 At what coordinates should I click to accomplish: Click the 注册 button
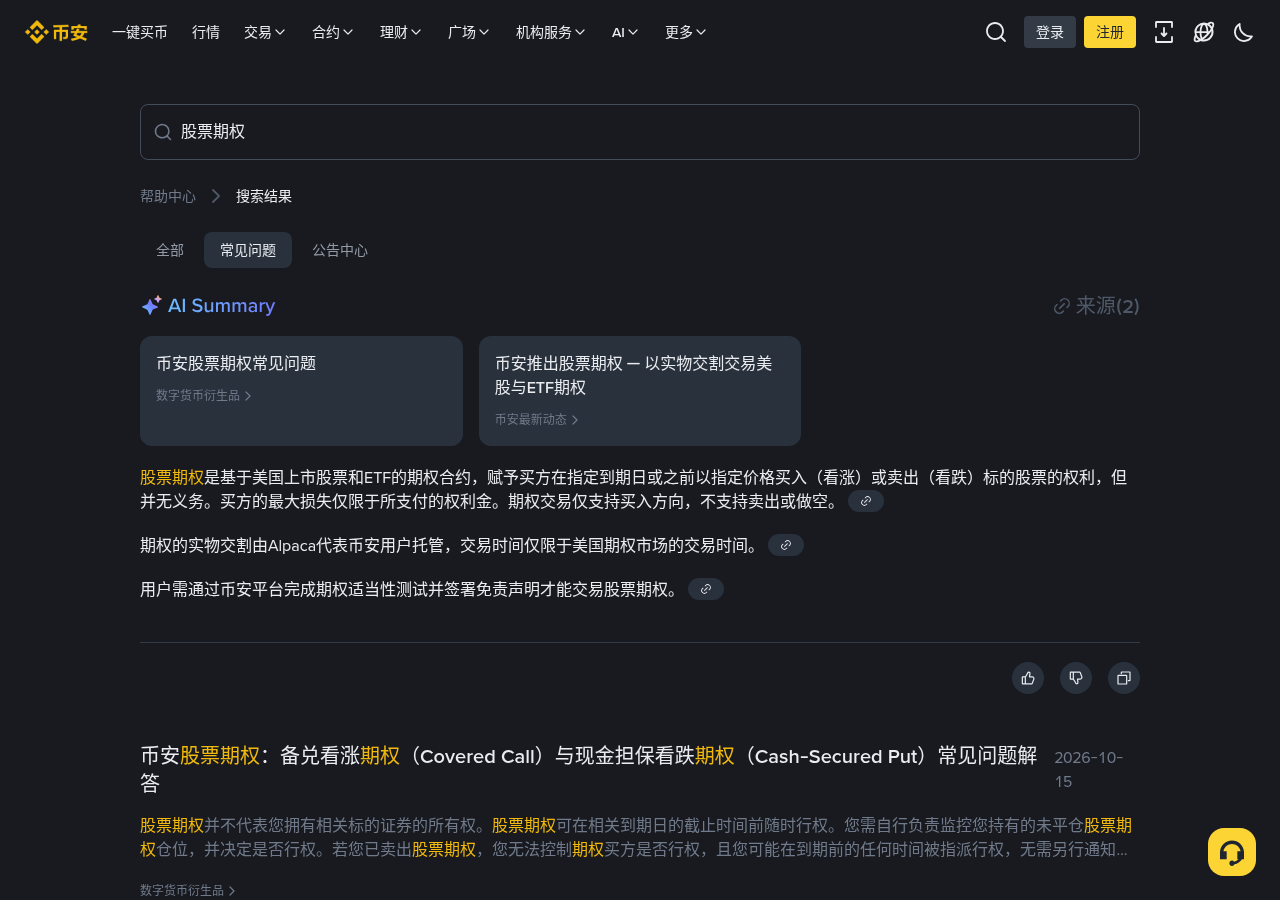point(1110,32)
